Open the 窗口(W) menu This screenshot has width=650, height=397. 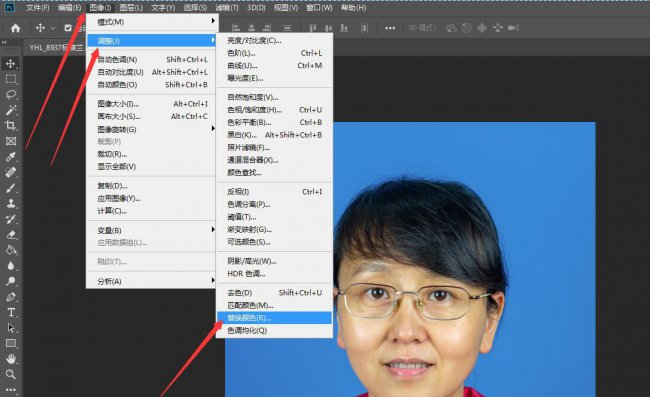coord(319,8)
